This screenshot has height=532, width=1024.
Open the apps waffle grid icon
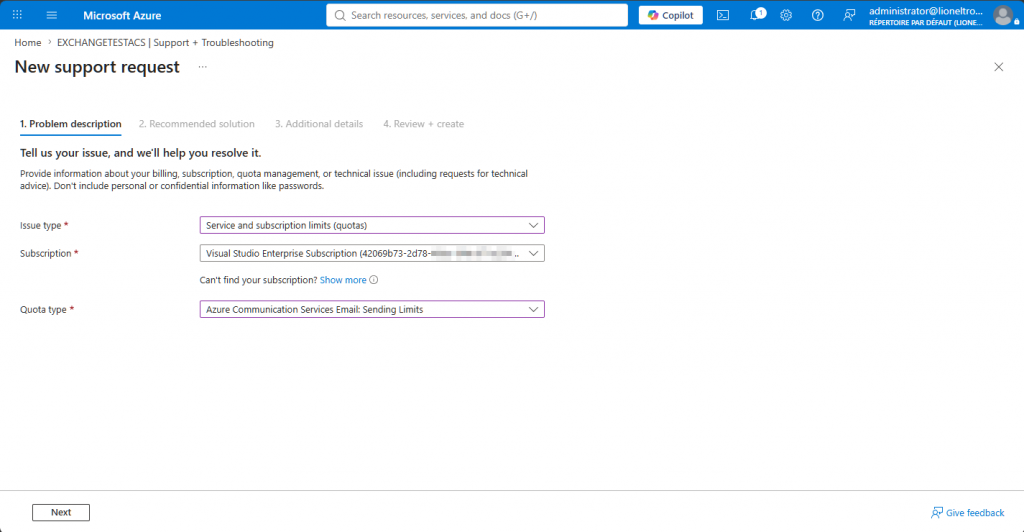point(18,15)
